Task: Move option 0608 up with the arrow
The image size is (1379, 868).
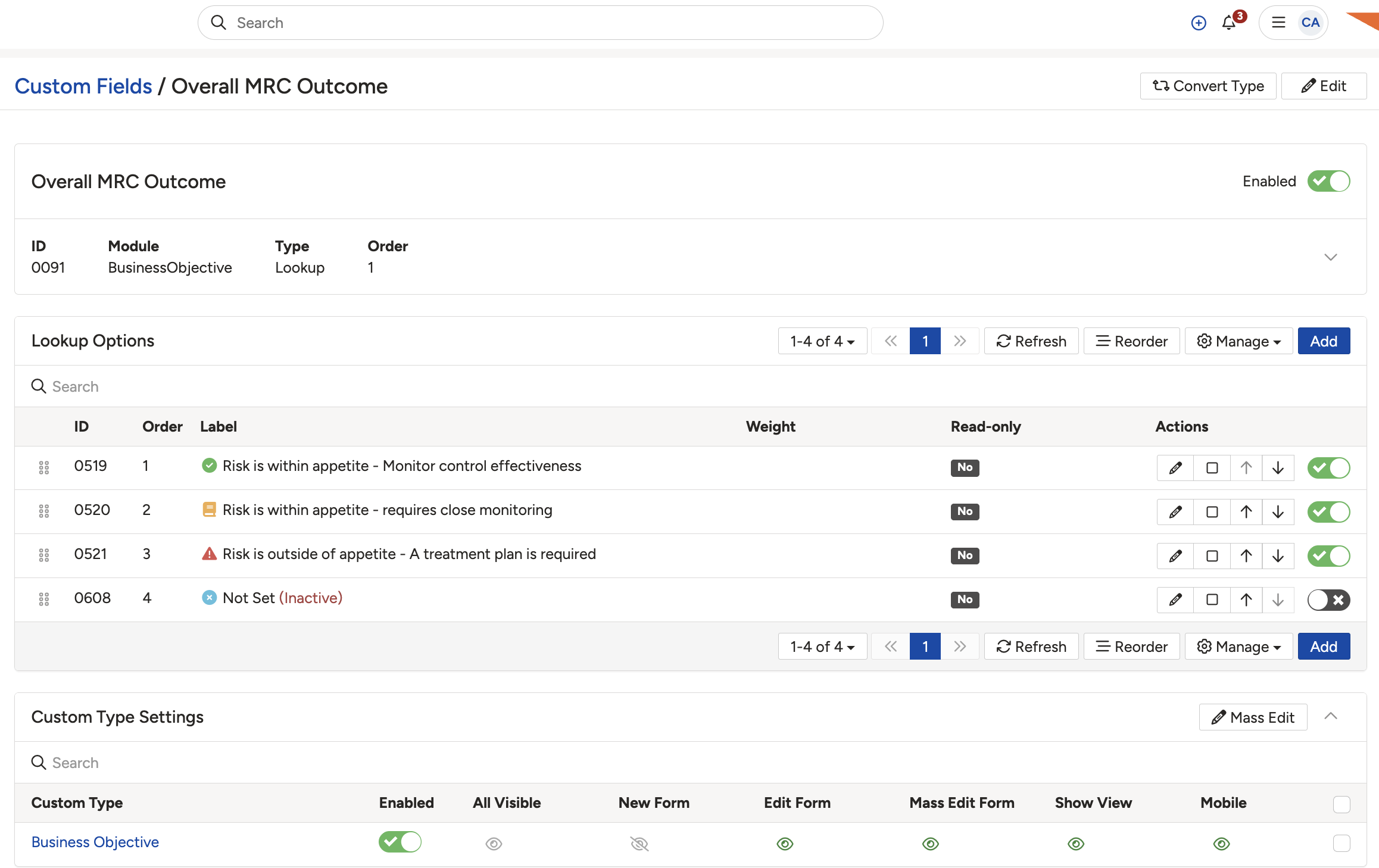Action: point(1246,600)
